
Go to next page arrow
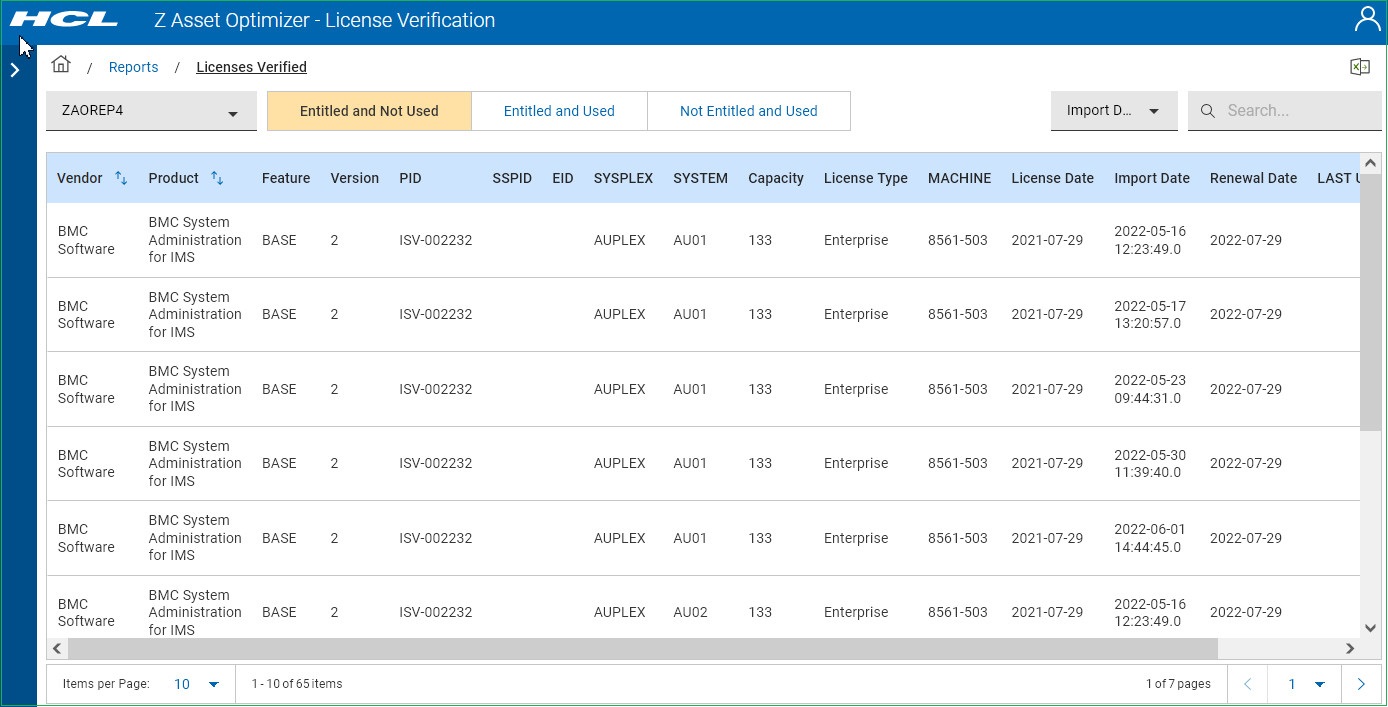pyautogui.click(x=1360, y=684)
